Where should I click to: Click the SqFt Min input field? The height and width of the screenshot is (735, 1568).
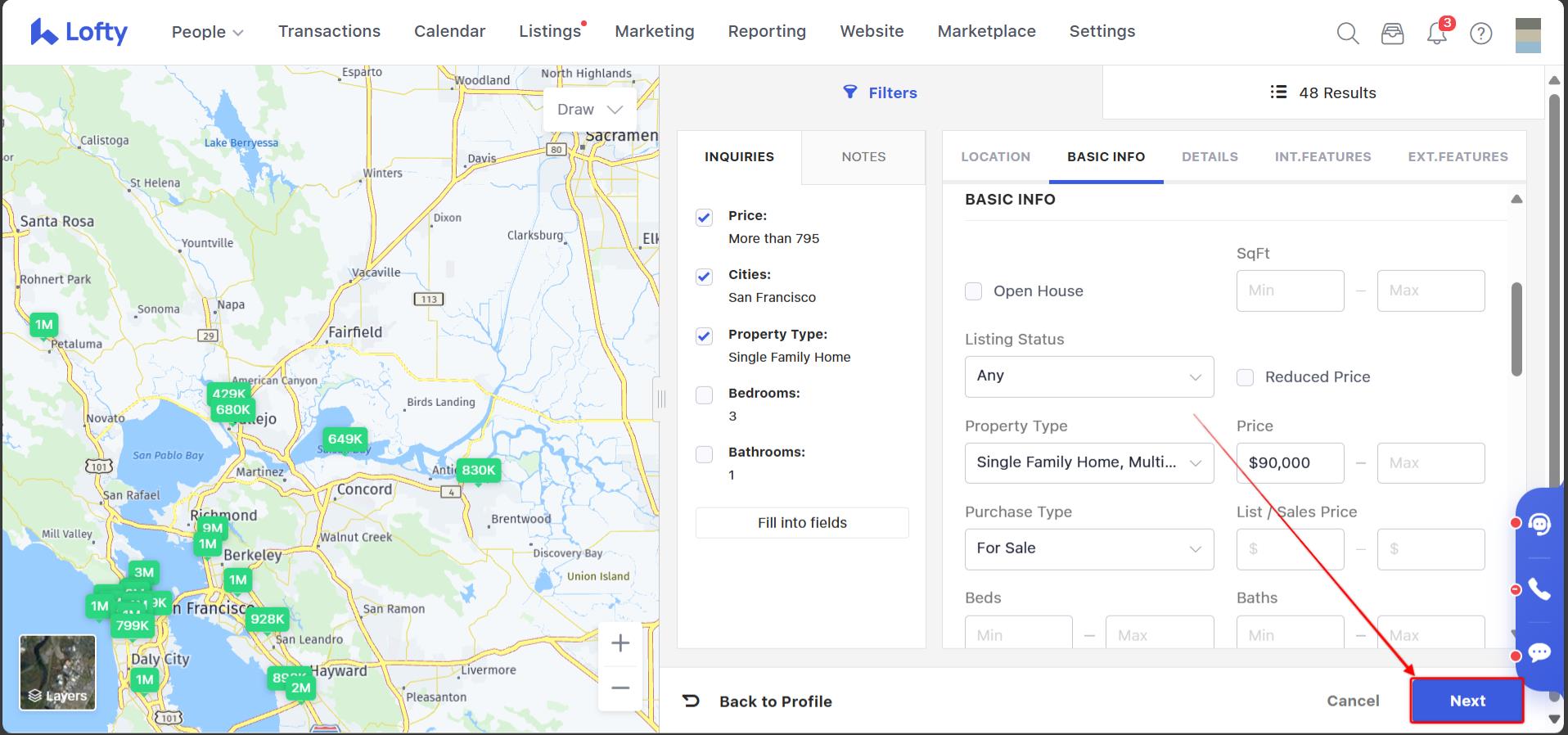click(x=1290, y=291)
